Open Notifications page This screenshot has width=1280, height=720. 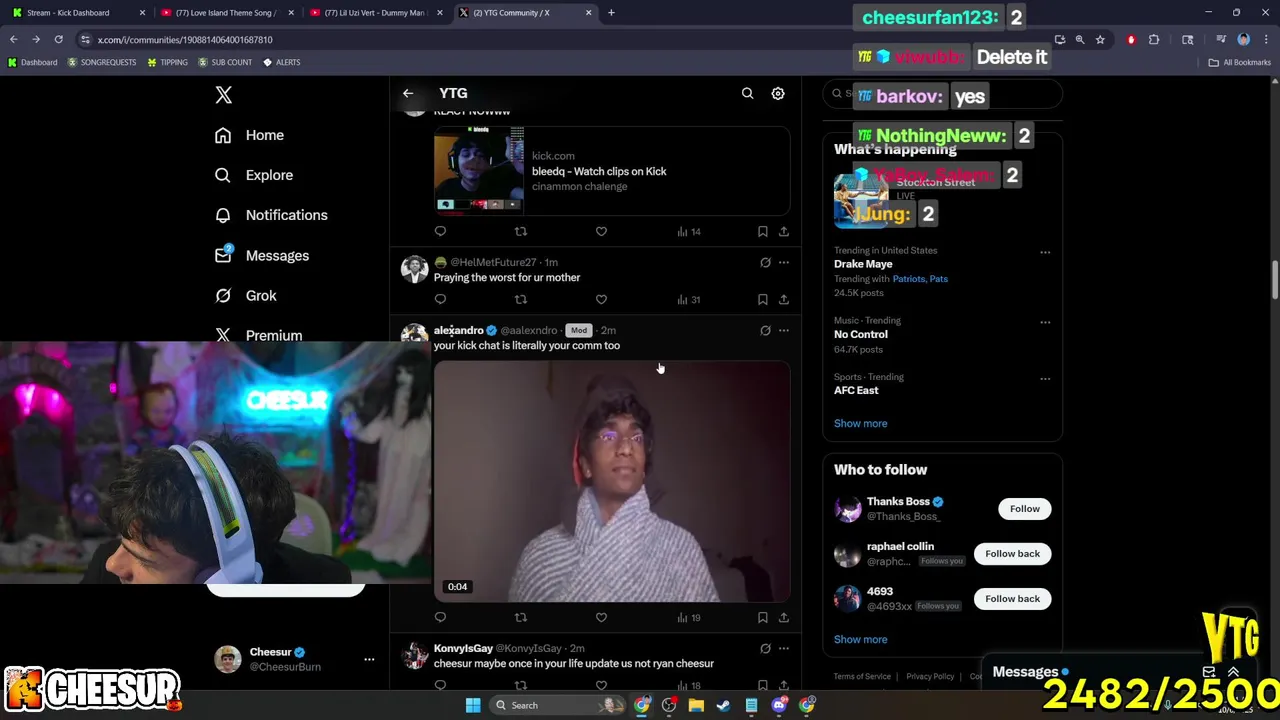coord(271,215)
